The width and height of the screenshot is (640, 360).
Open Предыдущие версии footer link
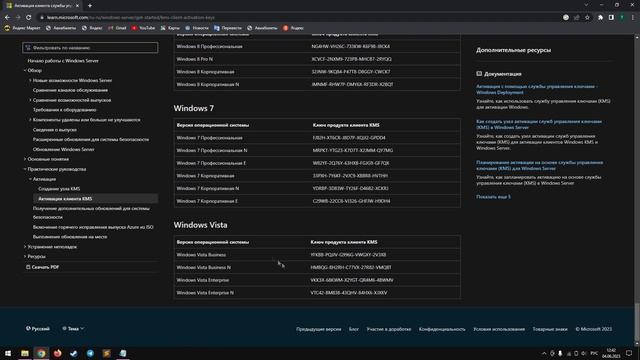tap(318, 329)
